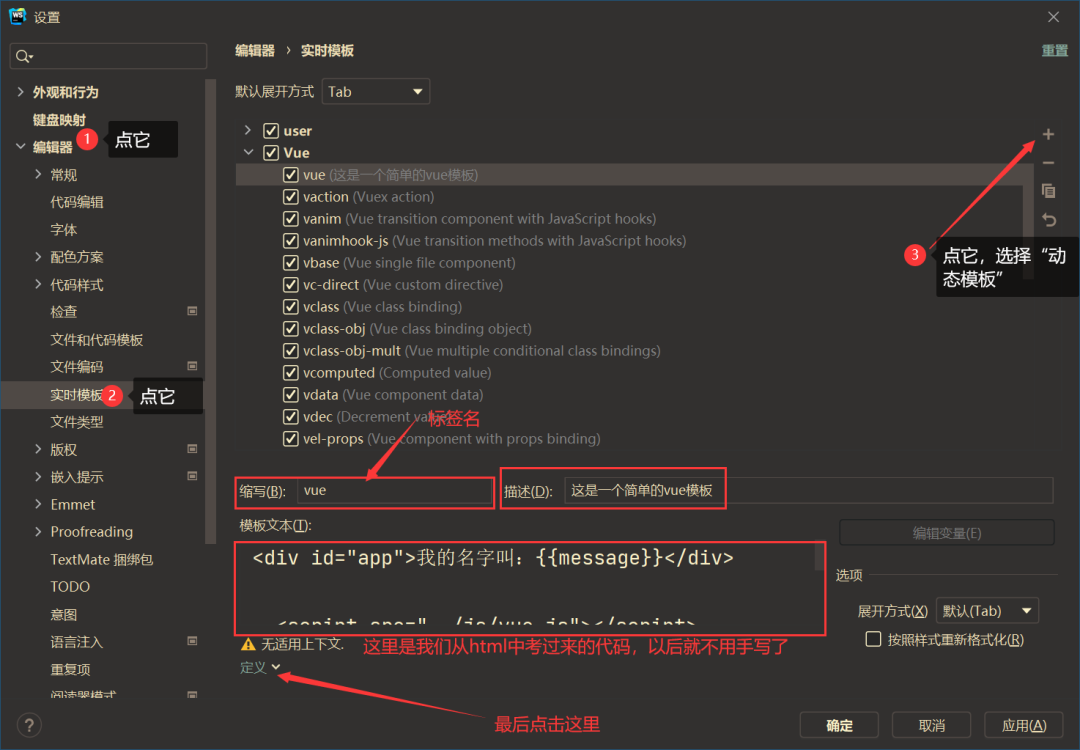This screenshot has height=750, width=1080.
Task: Select 重复项 in settings tree
Action: point(70,669)
